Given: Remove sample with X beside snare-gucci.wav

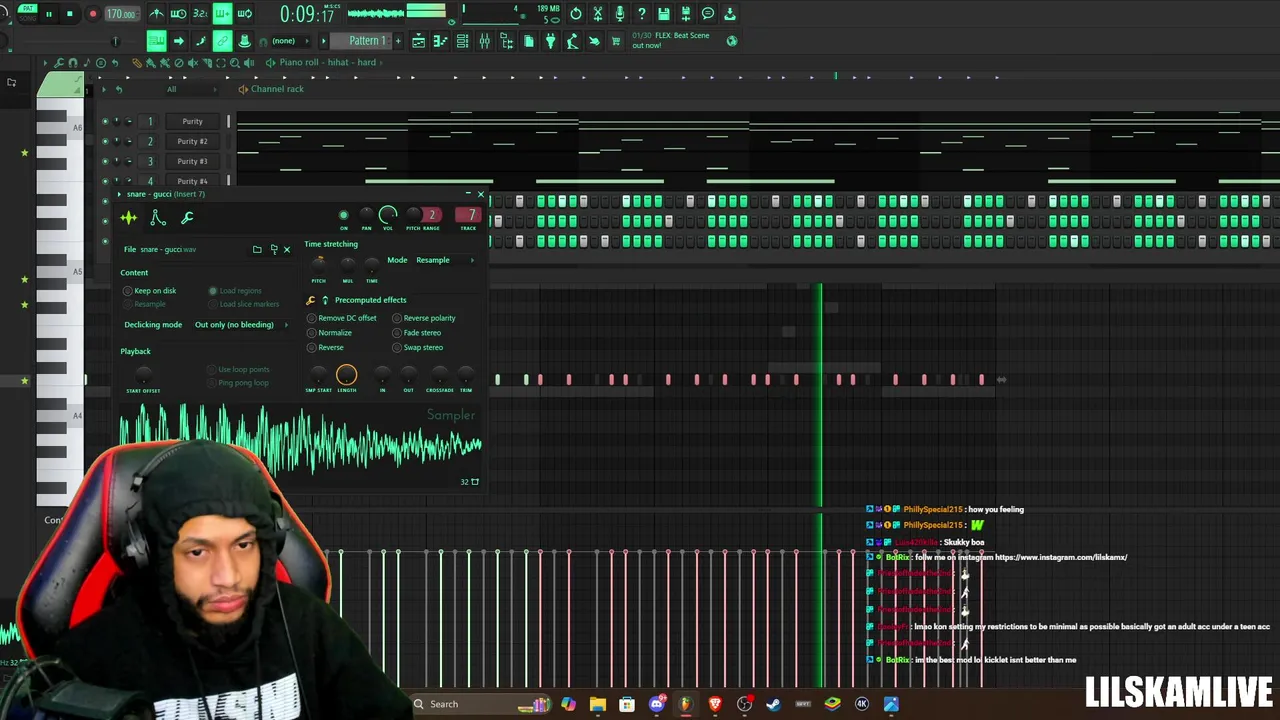Looking at the screenshot, I should point(286,249).
